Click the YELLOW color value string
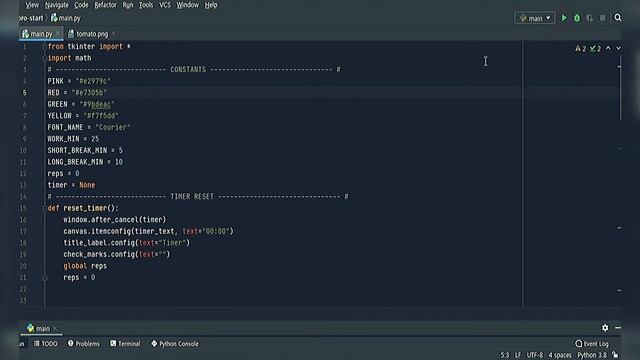The height and width of the screenshot is (360, 640). coord(101,116)
